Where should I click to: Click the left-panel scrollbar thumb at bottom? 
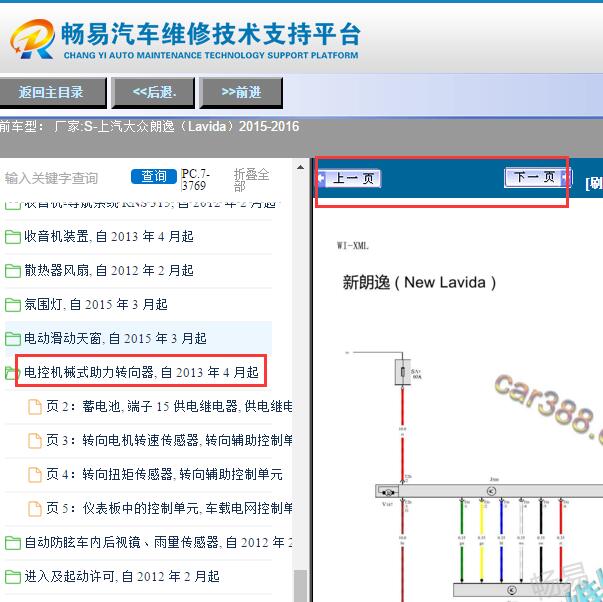click(x=300, y=586)
